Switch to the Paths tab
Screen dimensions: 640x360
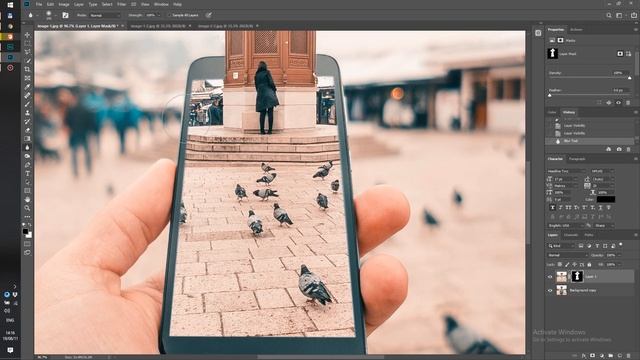click(x=589, y=236)
